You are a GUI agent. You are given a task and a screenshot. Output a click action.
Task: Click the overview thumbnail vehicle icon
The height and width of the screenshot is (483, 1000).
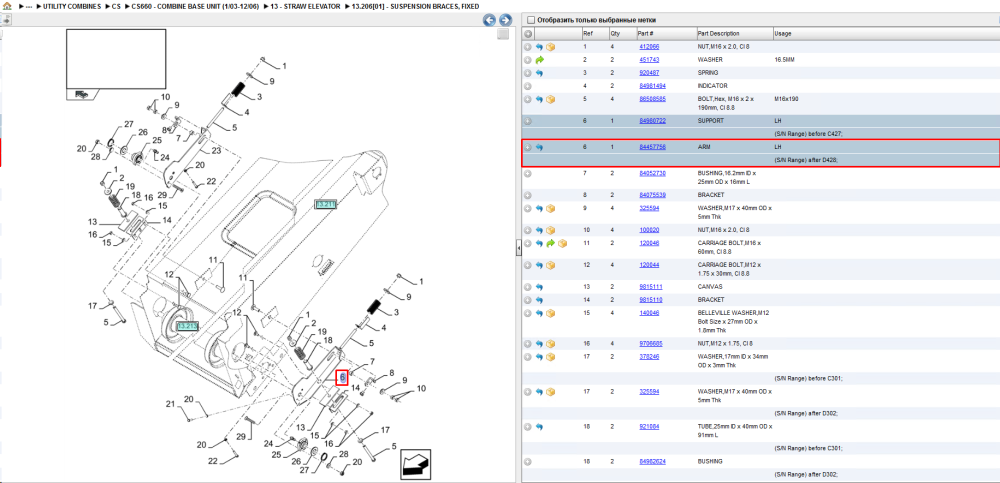[81, 94]
